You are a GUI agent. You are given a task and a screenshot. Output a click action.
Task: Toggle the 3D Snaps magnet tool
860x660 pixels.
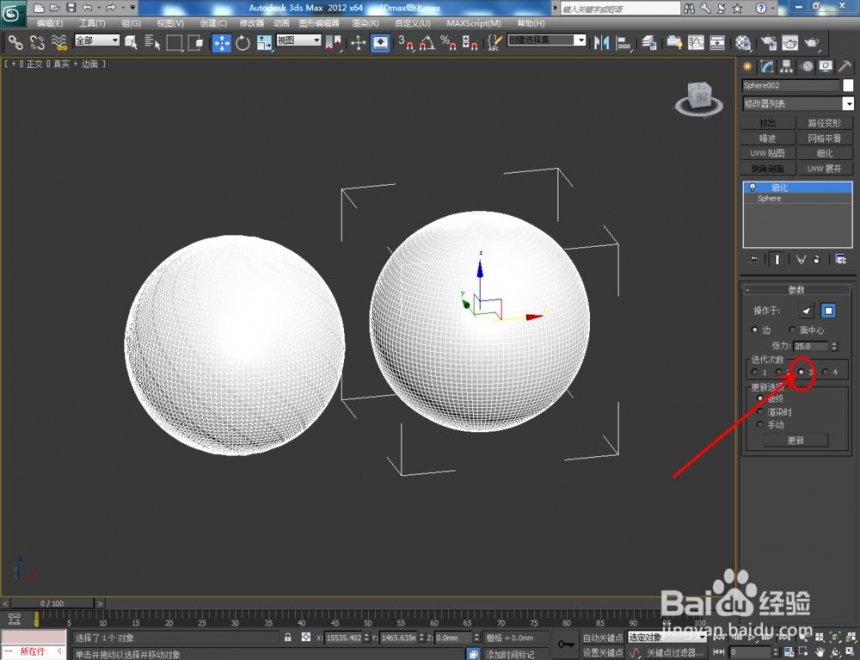click(x=405, y=43)
